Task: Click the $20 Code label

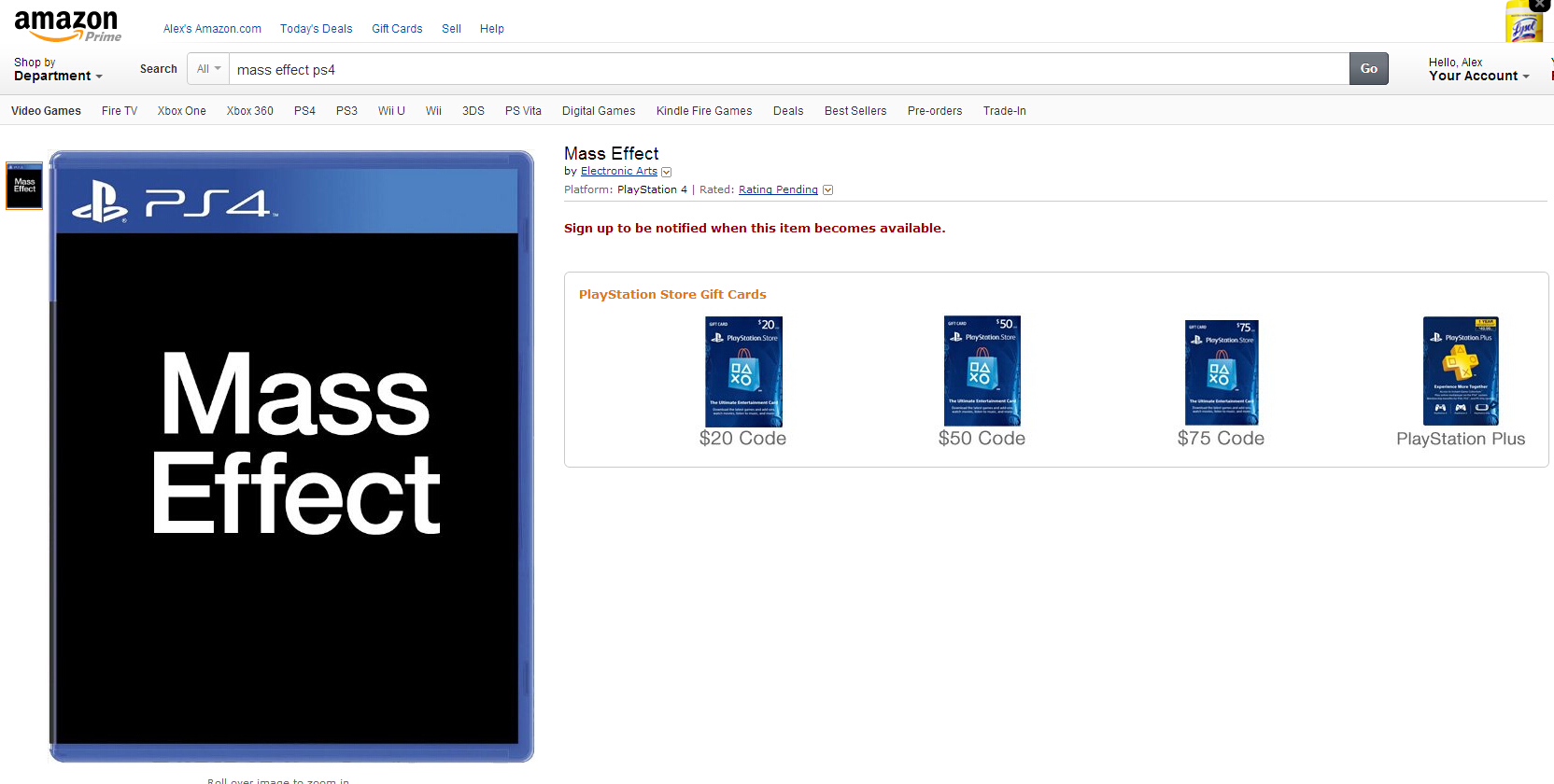Action: click(x=743, y=439)
